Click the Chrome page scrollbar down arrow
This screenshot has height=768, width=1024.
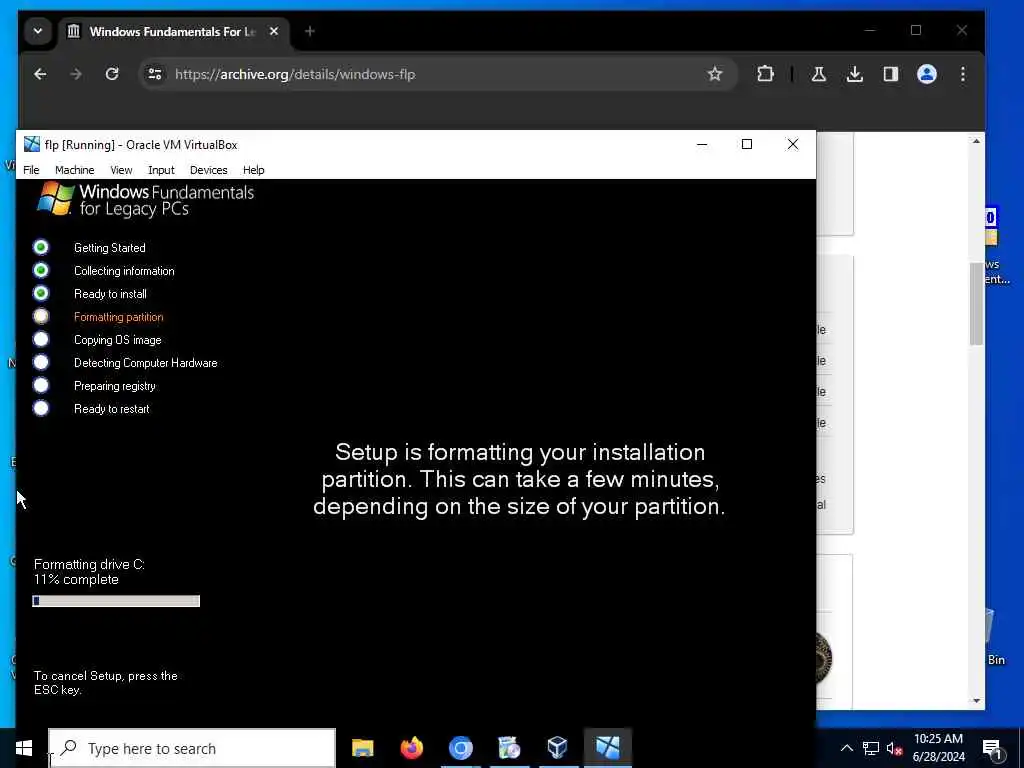coord(976,701)
